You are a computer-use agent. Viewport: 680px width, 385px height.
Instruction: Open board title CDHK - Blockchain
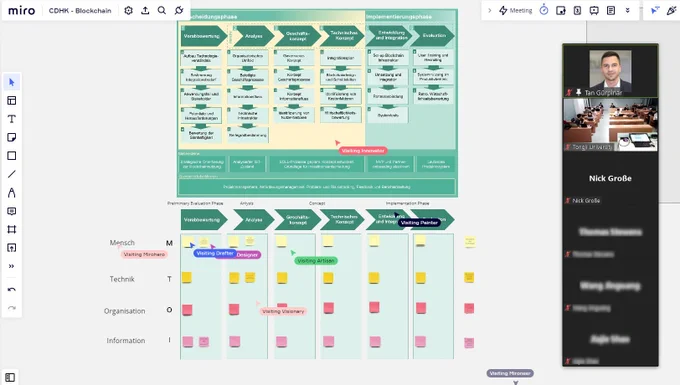click(x=80, y=10)
